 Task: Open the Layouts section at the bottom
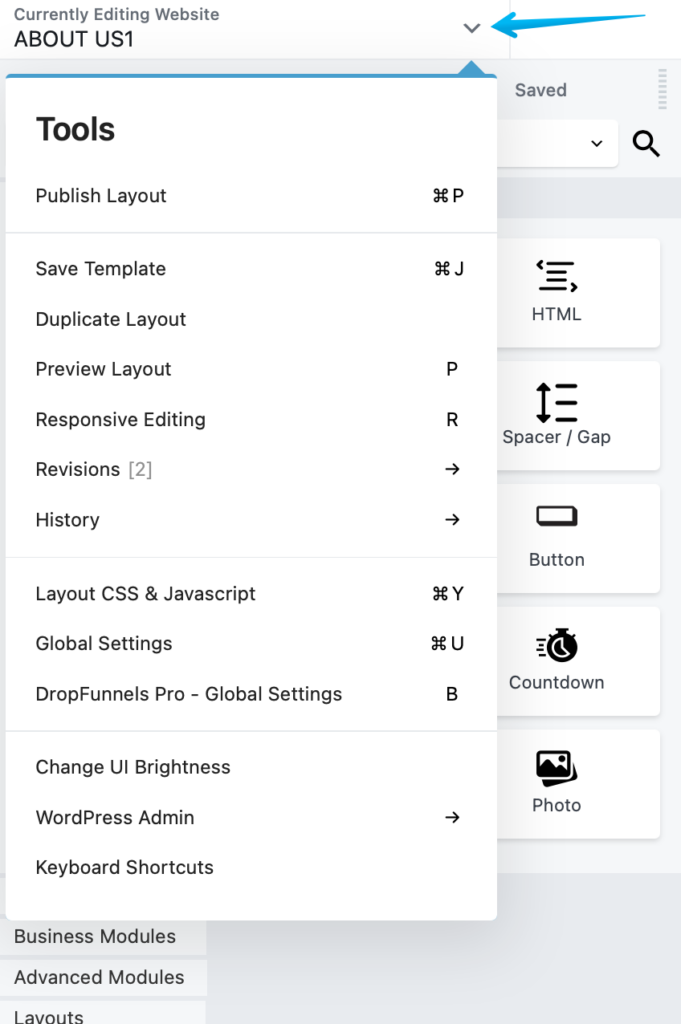48,1015
